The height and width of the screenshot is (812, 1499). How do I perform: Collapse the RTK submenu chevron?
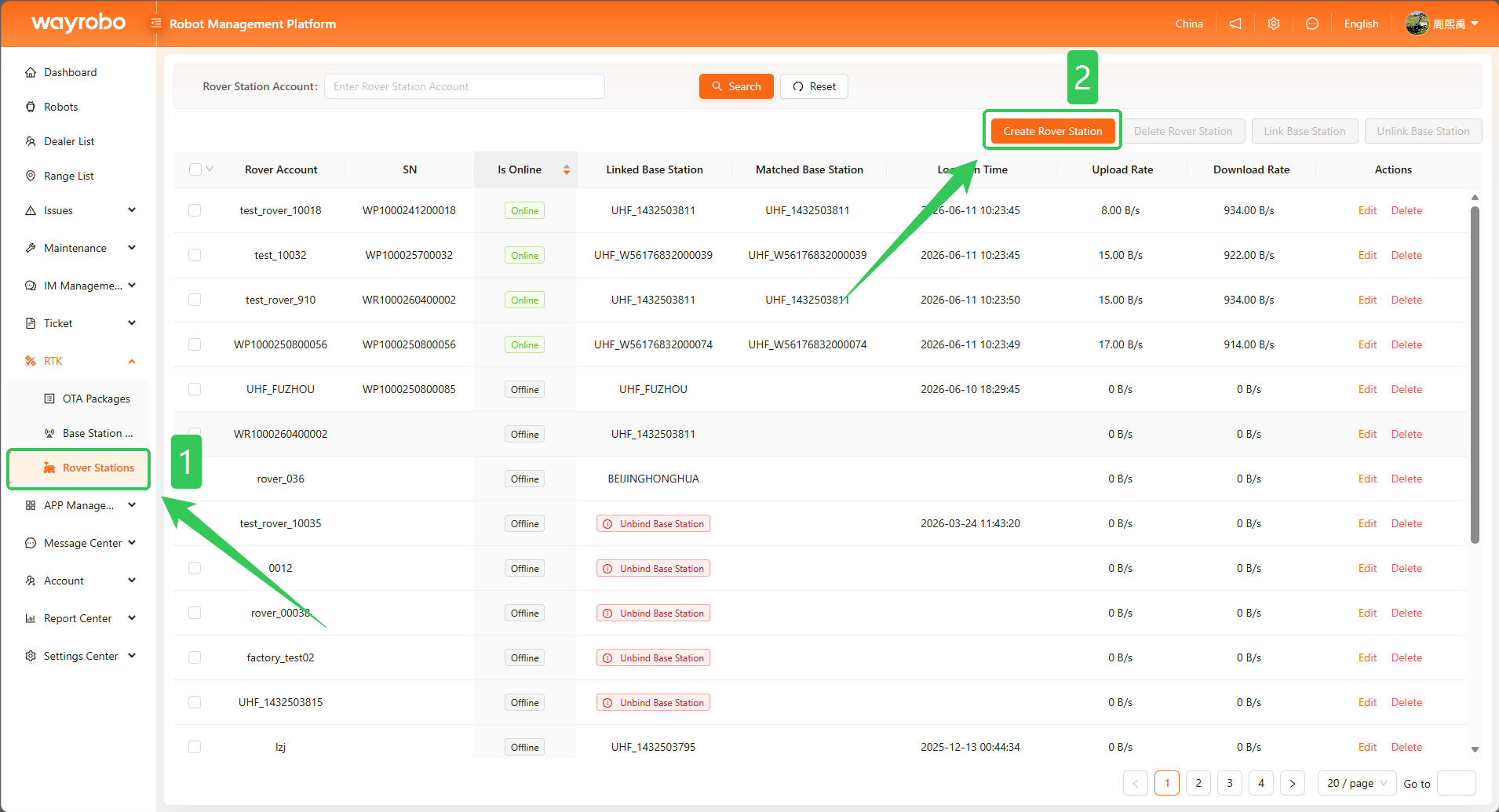click(132, 361)
